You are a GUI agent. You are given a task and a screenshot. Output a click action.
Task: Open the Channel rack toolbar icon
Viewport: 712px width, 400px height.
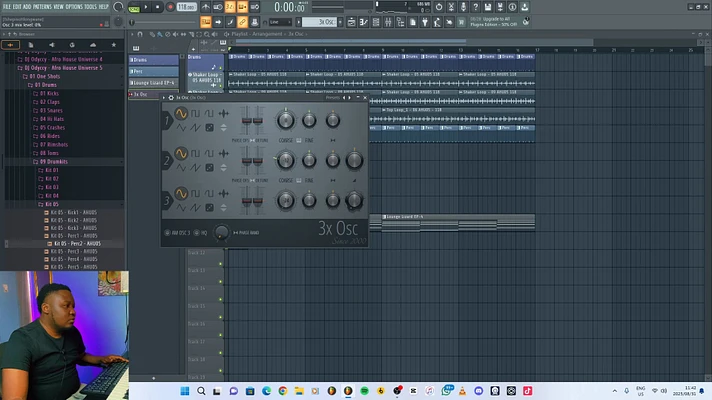[x=376, y=22]
